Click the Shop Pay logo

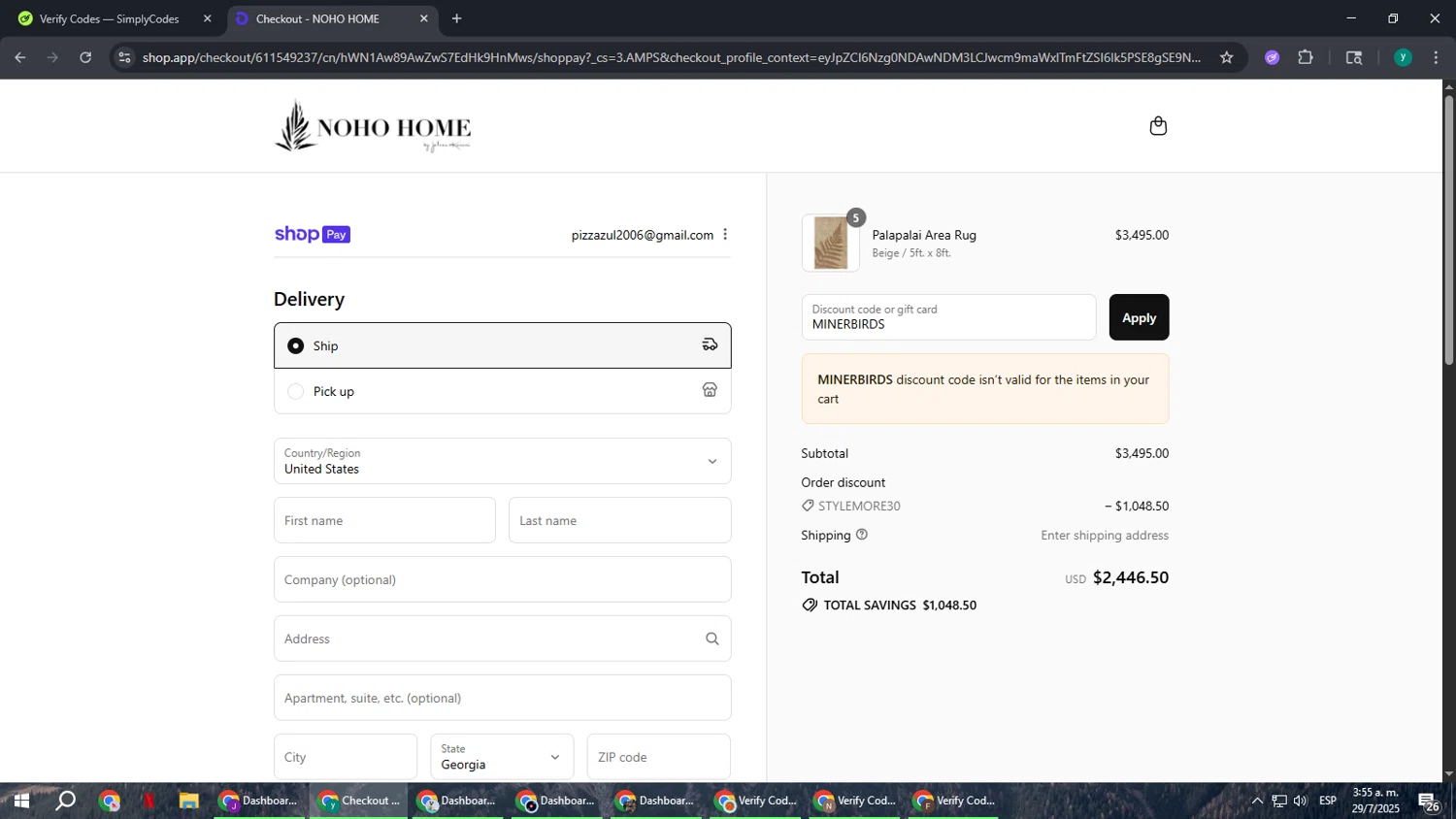click(x=313, y=234)
